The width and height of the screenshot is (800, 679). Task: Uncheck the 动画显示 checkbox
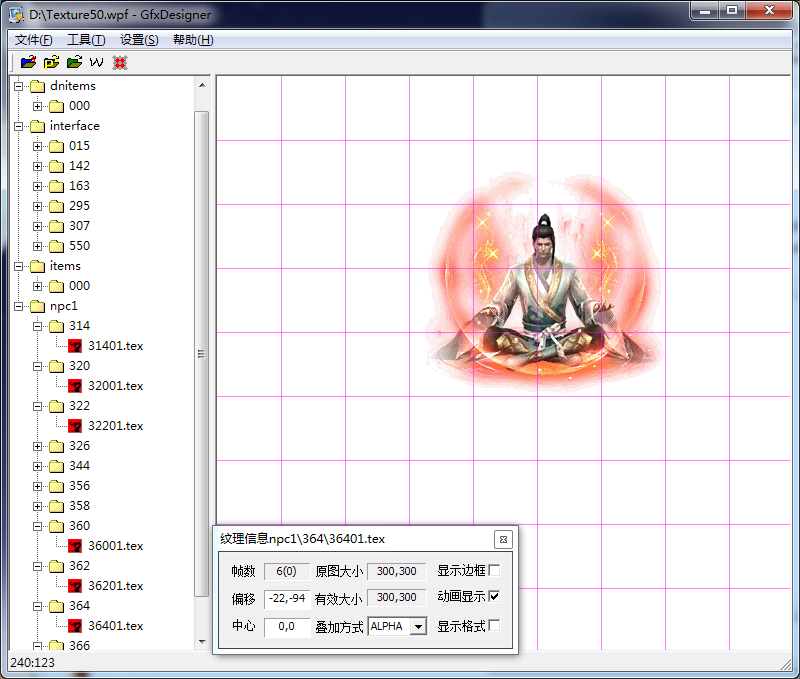494,596
